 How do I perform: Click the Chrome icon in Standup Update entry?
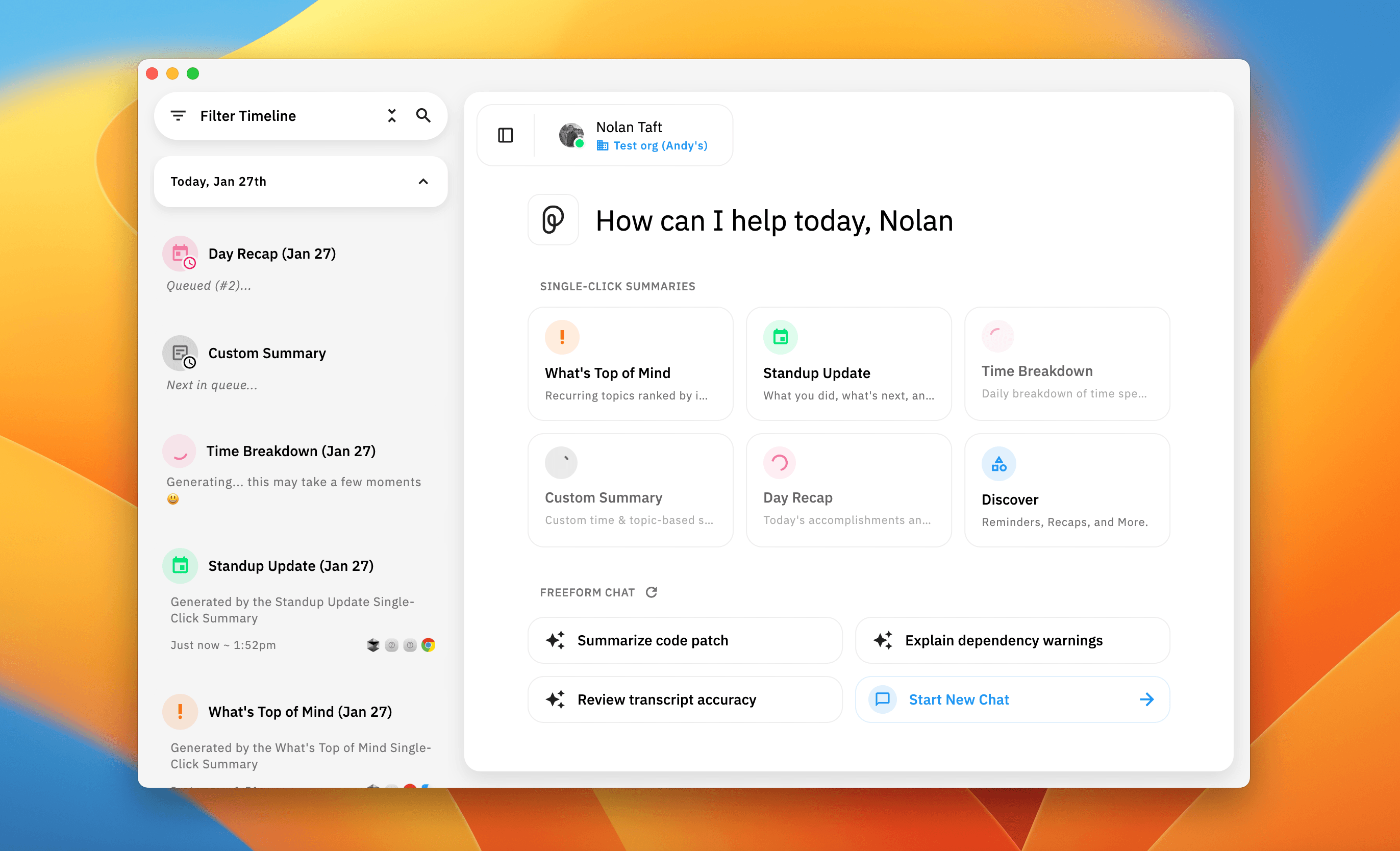(x=429, y=645)
